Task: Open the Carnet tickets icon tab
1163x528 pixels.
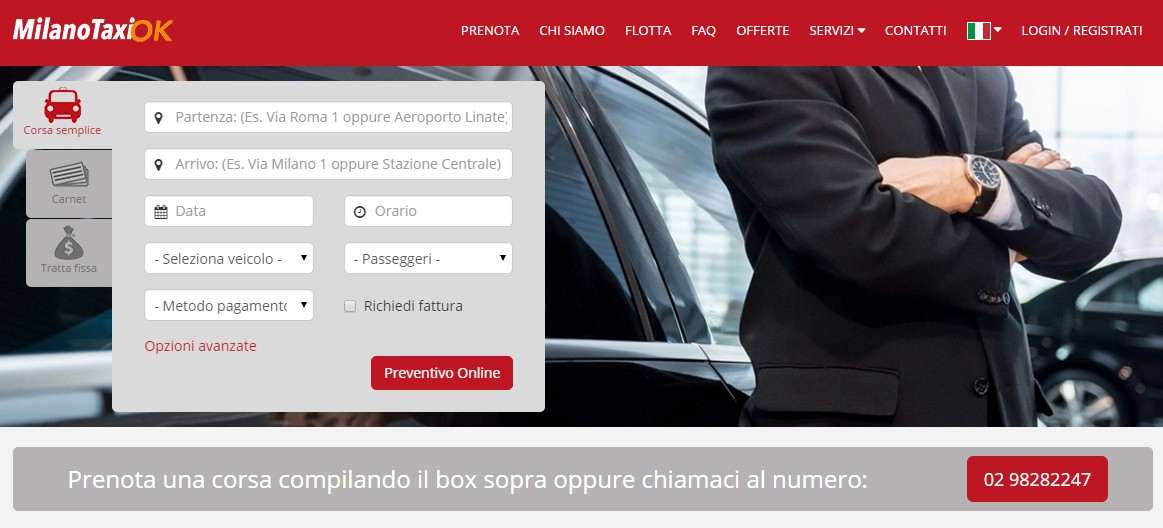Action: [69, 175]
